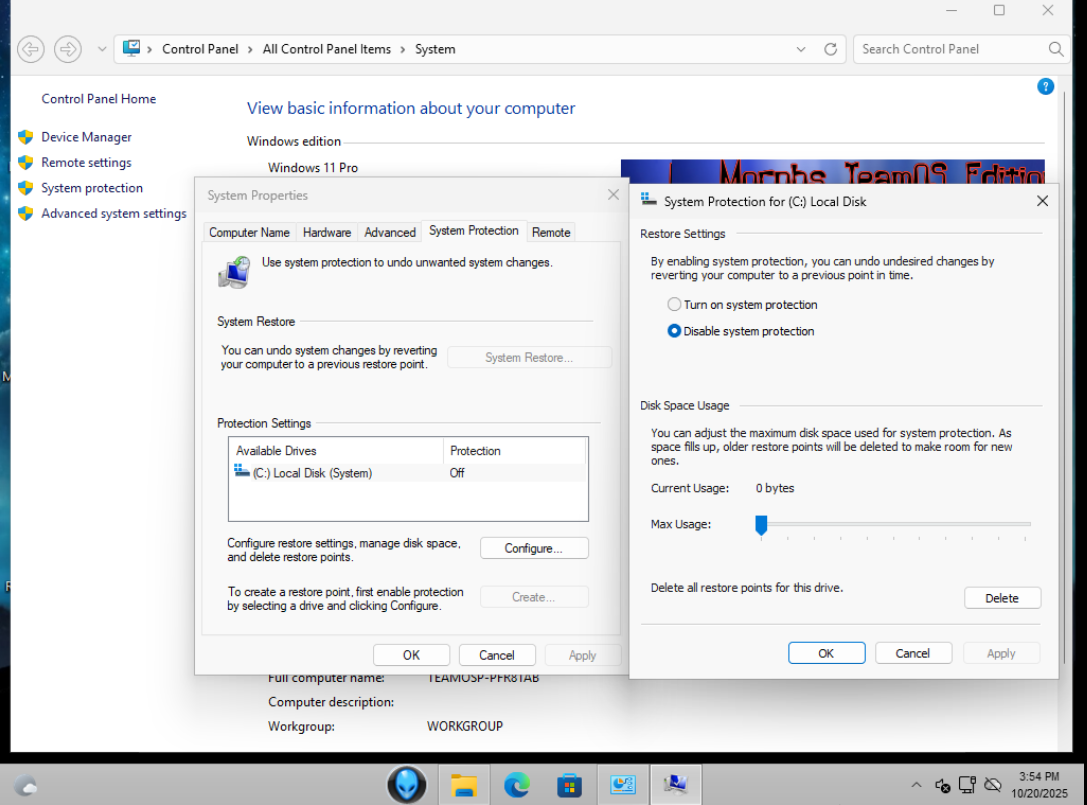Click the Configure... button
The width and height of the screenshot is (1087, 805).
[x=534, y=548]
